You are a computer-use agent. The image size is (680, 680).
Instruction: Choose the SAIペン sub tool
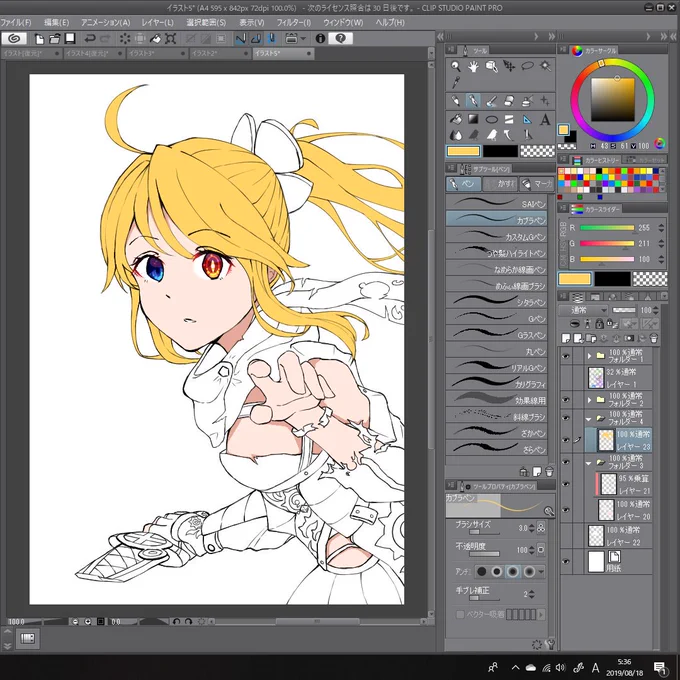pos(497,203)
